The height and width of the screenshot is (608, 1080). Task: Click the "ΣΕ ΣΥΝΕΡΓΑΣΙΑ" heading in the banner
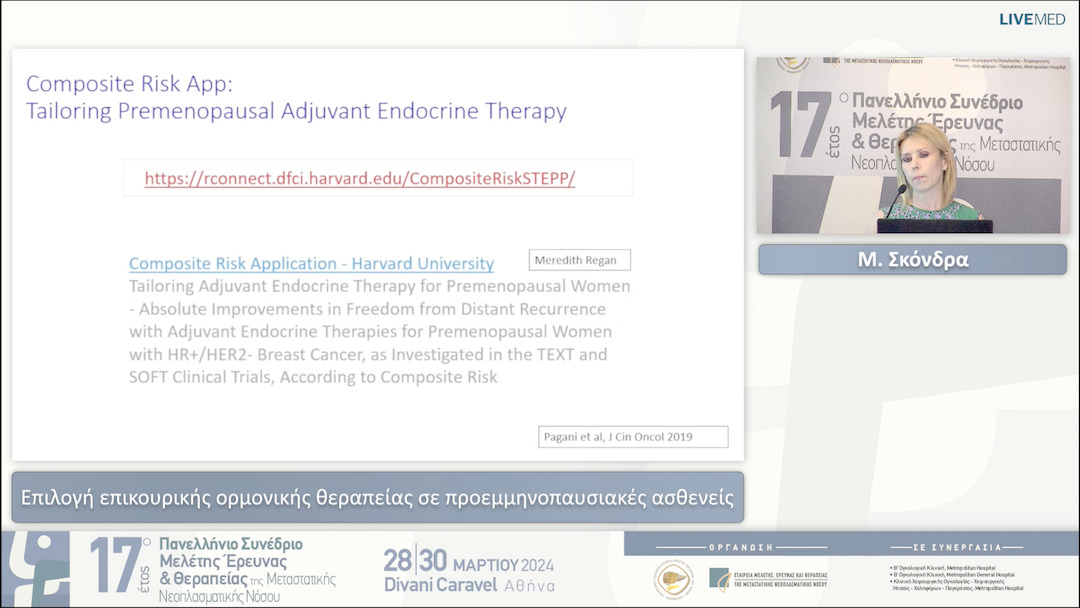pyautogui.click(x=957, y=547)
